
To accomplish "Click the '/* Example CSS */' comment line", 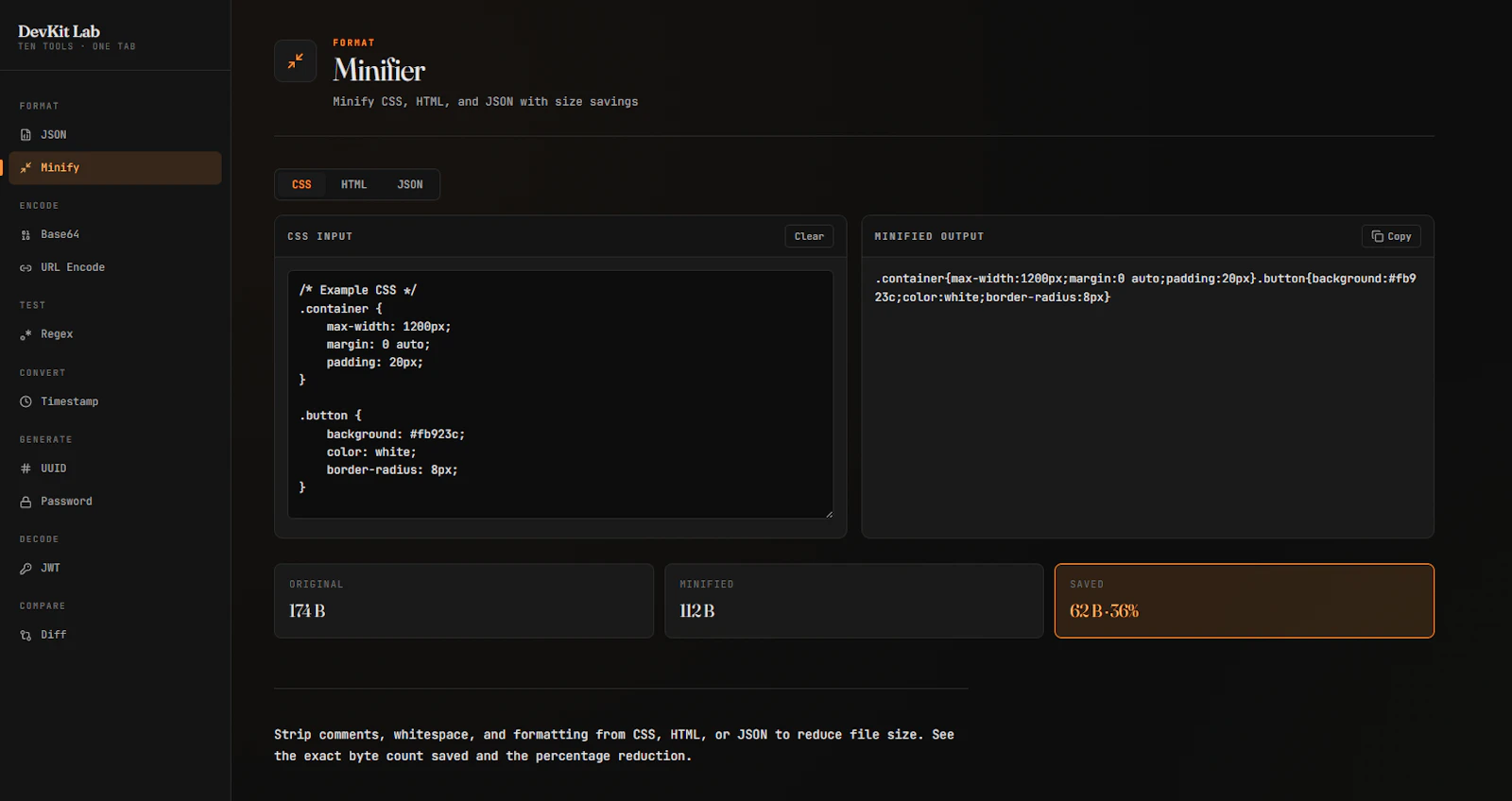I will point(358,290).
